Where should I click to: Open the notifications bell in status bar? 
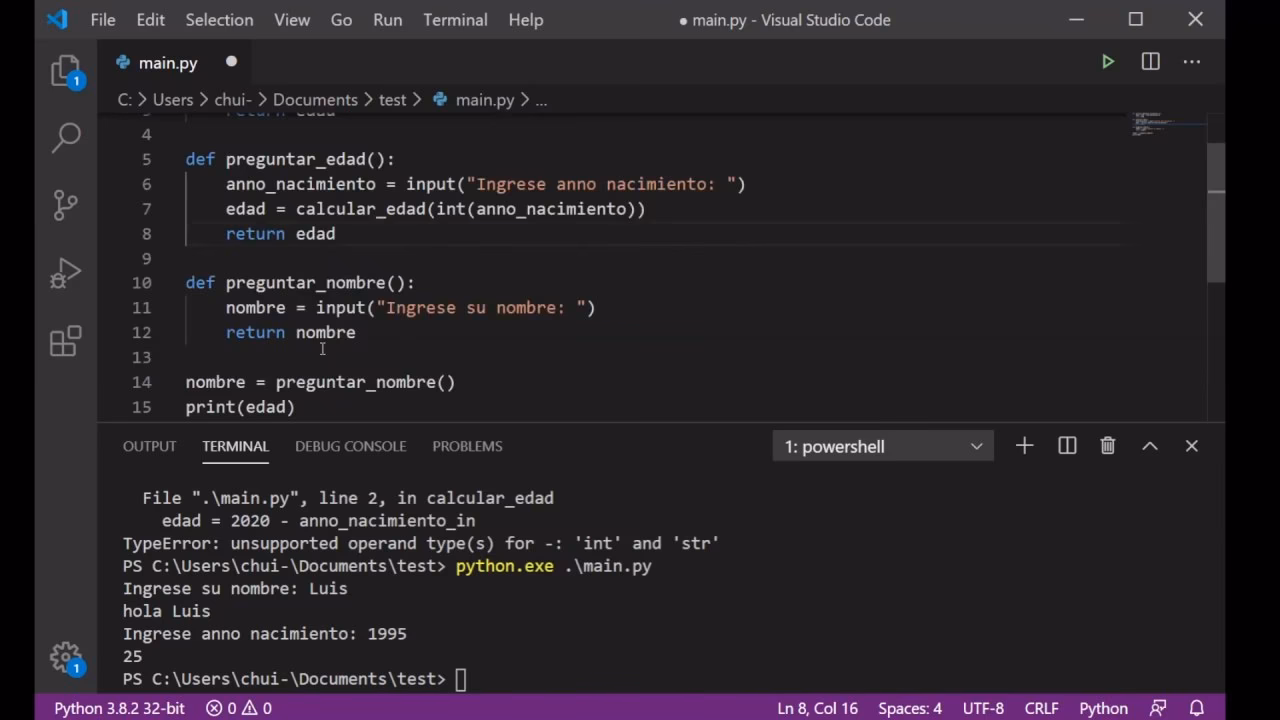pyautogui.click(x=1197, y=708)
